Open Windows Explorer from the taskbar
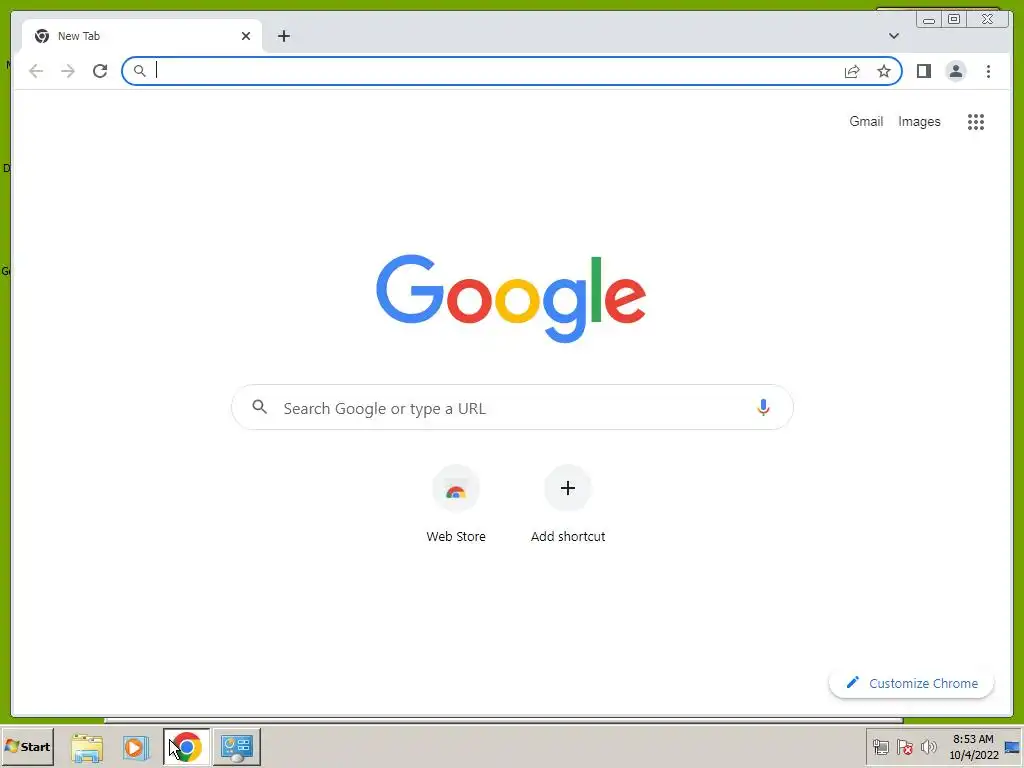Viewport: 1024px width, 768px height. click(x=87, y=747)
